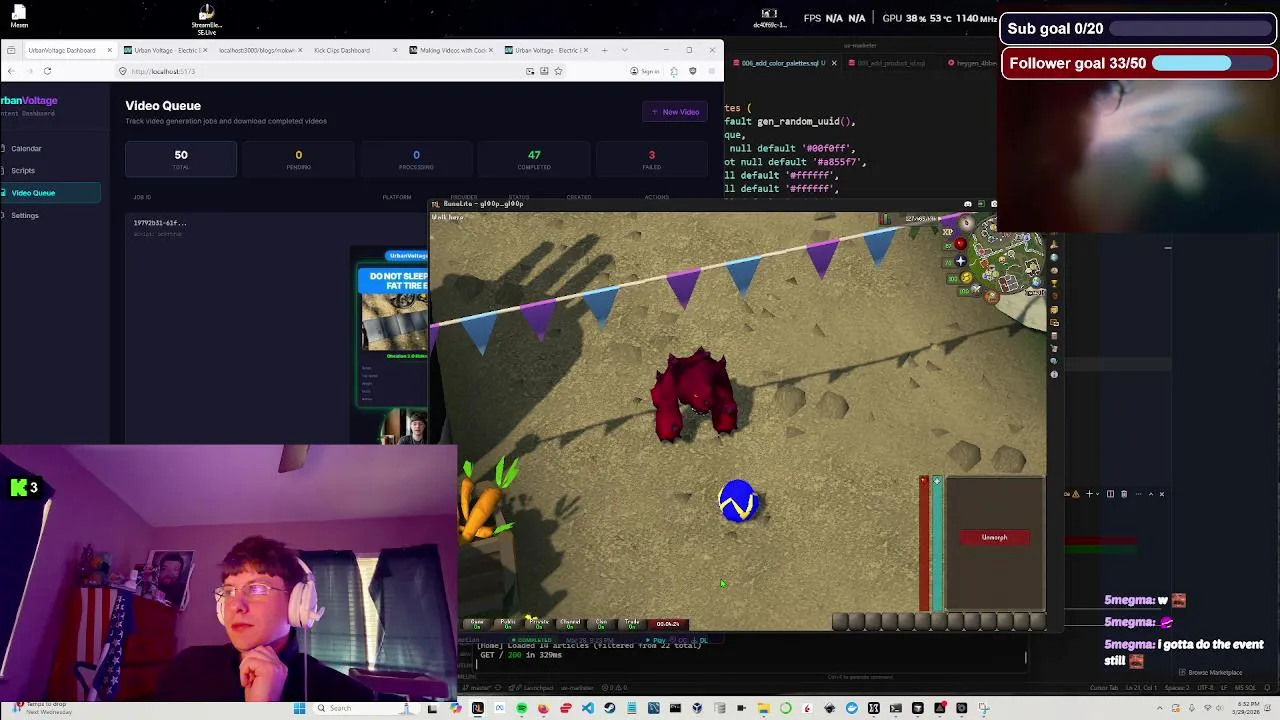The height and width of the screenshot is (720, 1280).
Task: Open Discord icon in RuneLite title bar
Action: (x=968, y=204)
